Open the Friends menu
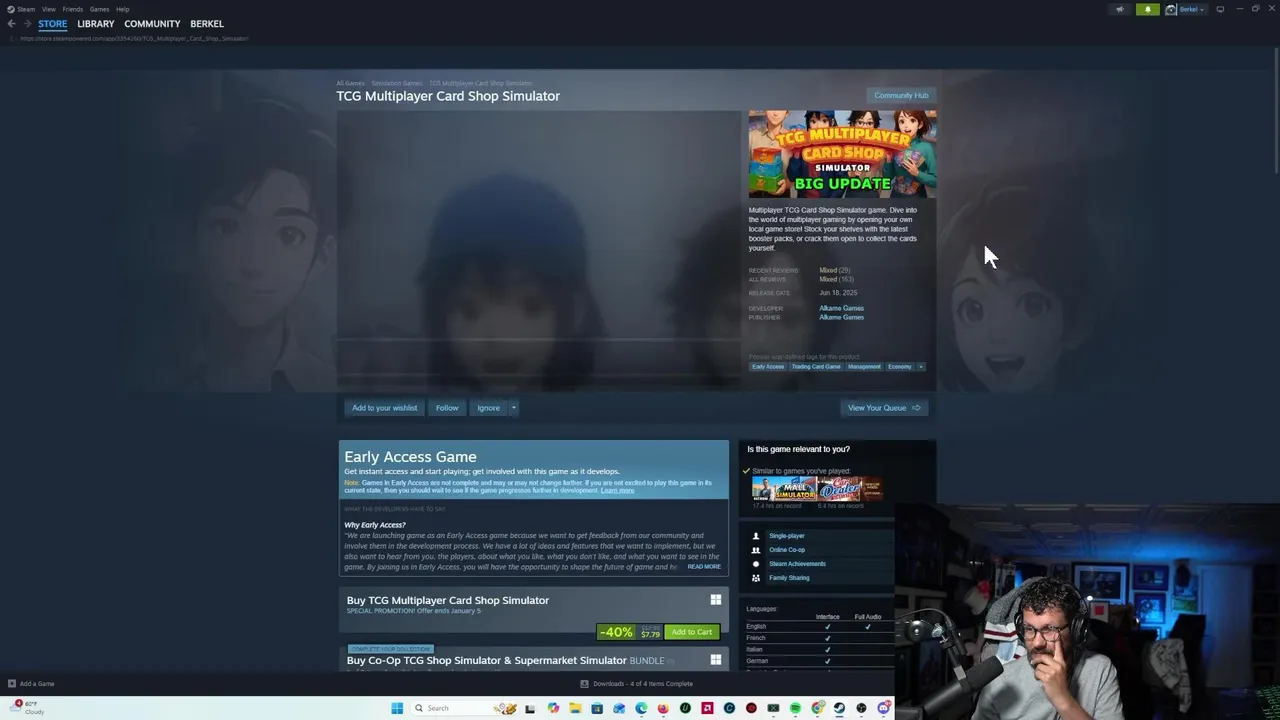Screen dimensions: 1280x720 (x=73, y=9)
